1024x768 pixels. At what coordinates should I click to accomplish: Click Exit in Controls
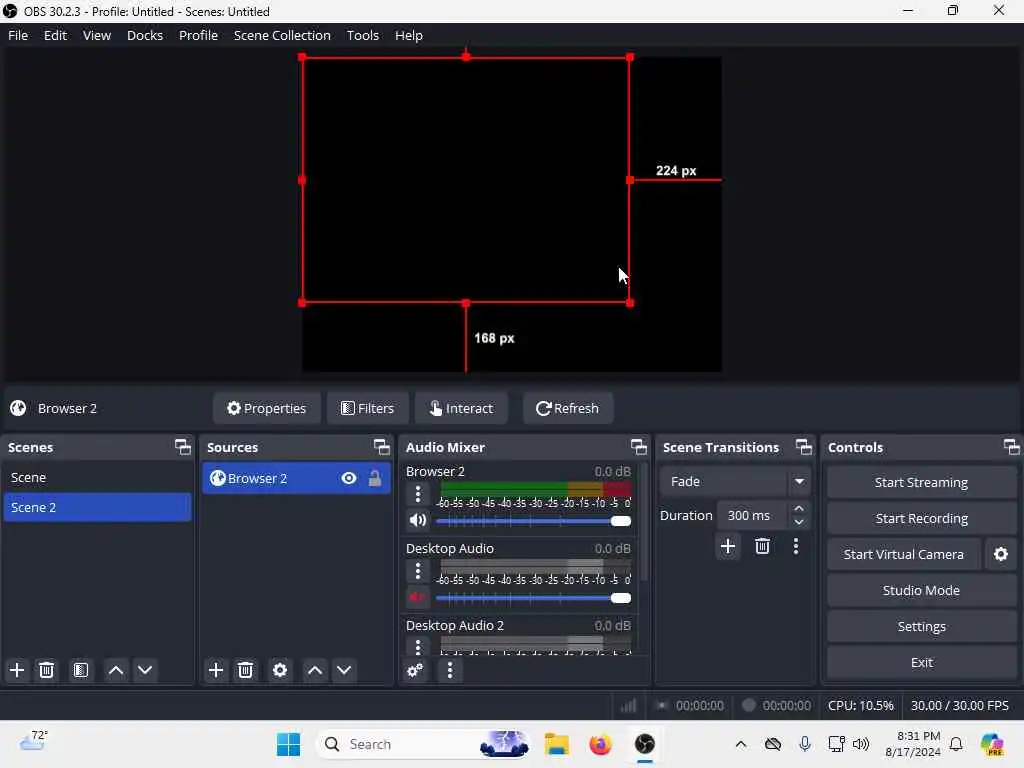click(x=921, y=662)
